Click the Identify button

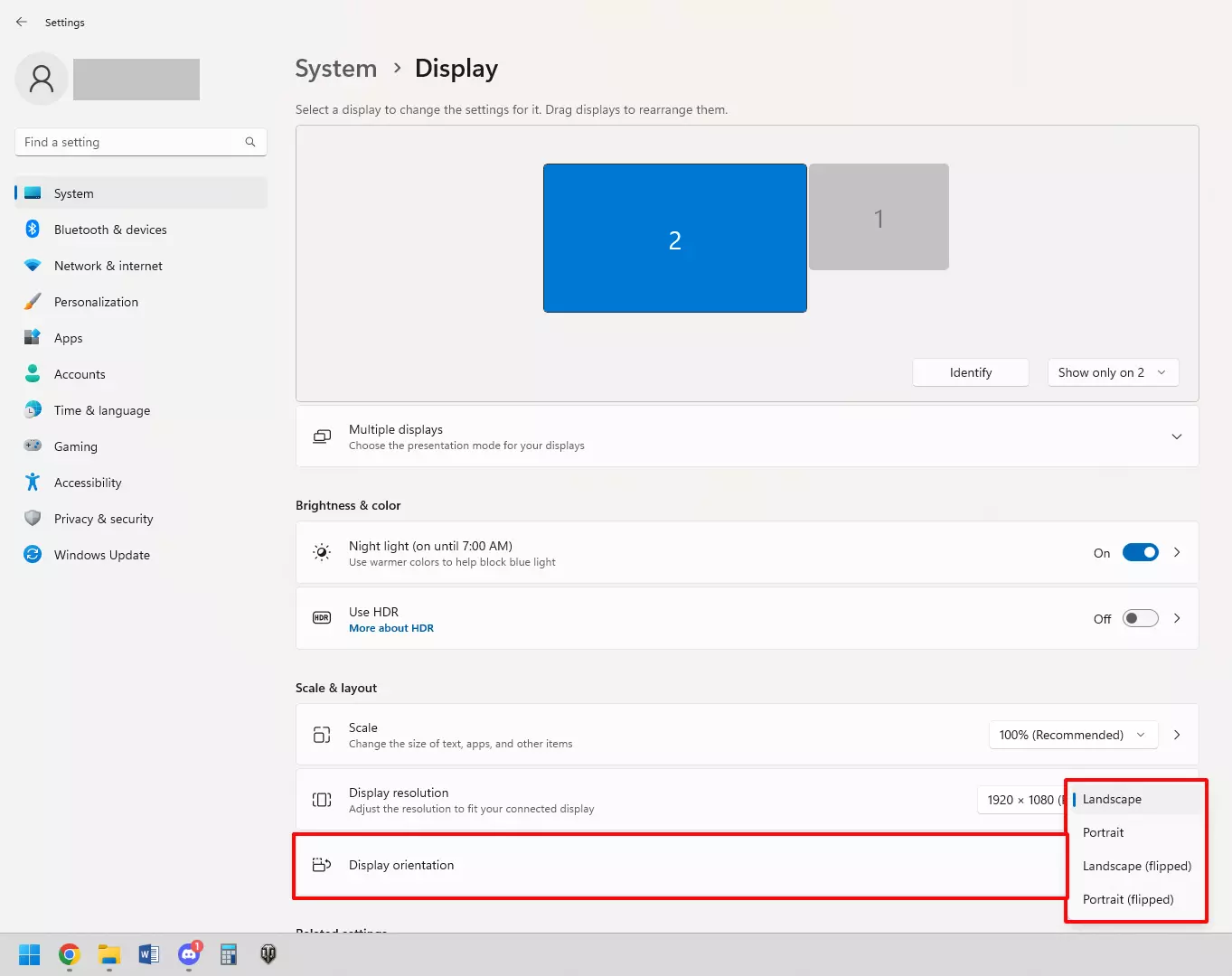point(970,371)
